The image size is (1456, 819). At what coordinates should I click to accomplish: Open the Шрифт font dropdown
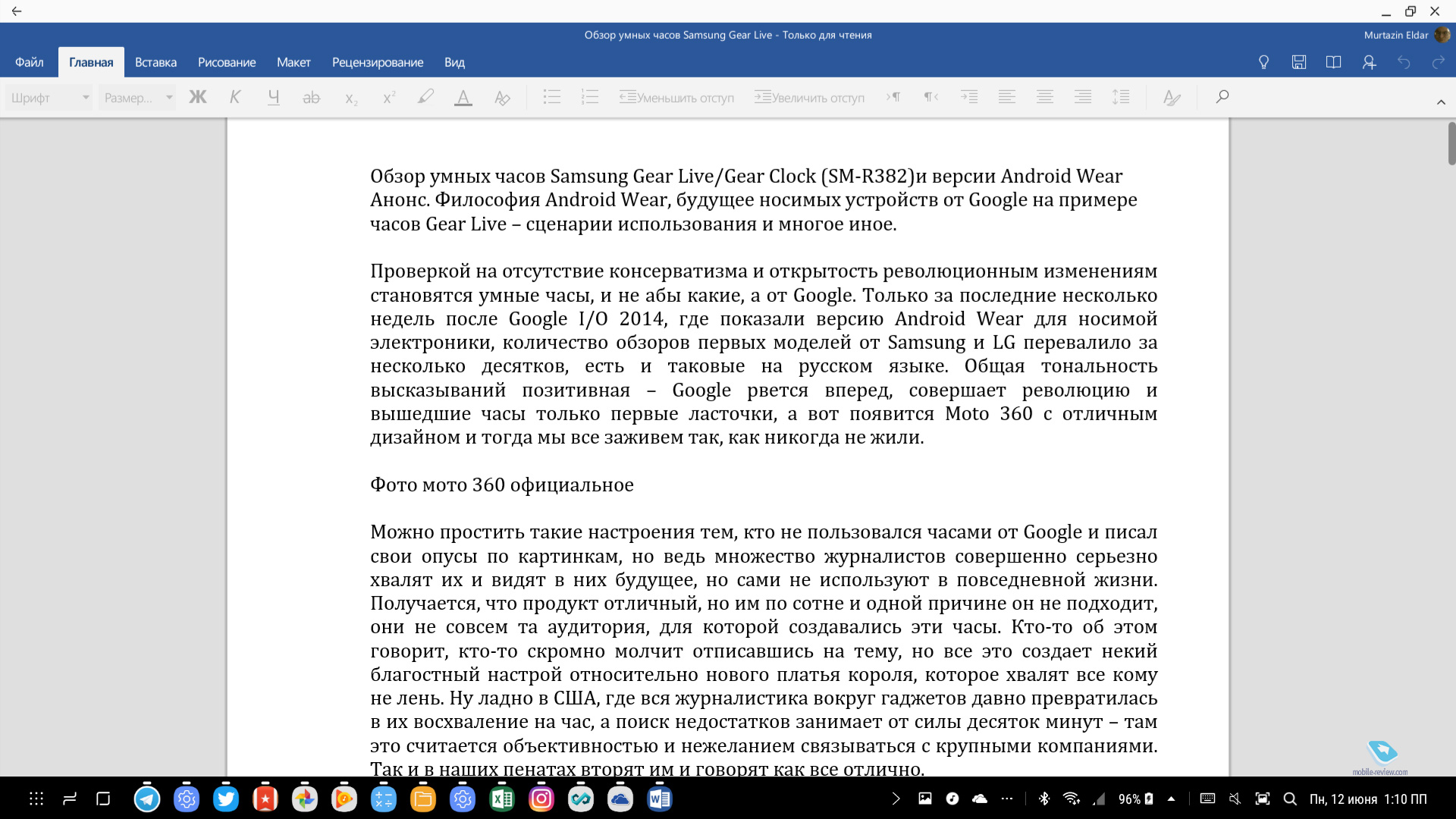point(49,97)
